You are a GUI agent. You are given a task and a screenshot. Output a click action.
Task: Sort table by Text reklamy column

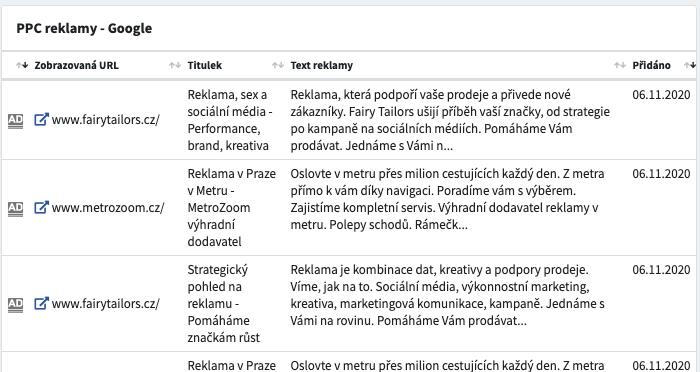pyautogui.click(x=321, y=65)
